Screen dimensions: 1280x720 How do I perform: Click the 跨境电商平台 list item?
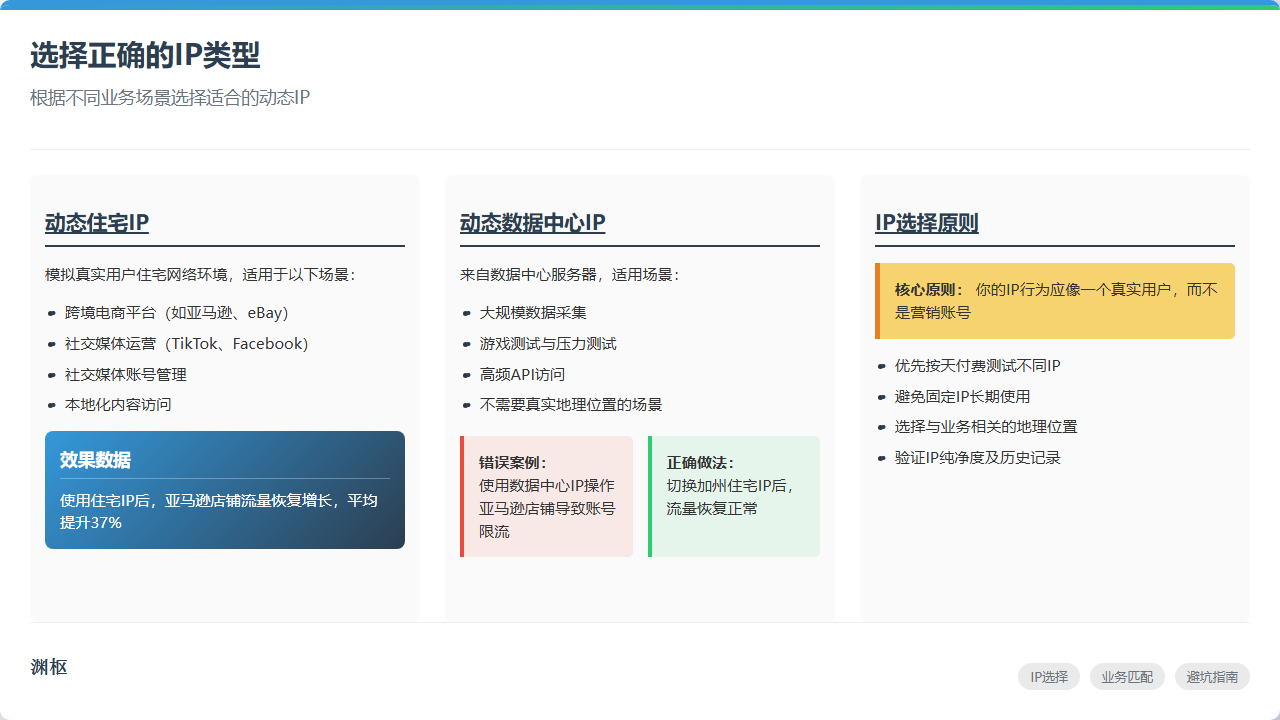coord(177,313)
